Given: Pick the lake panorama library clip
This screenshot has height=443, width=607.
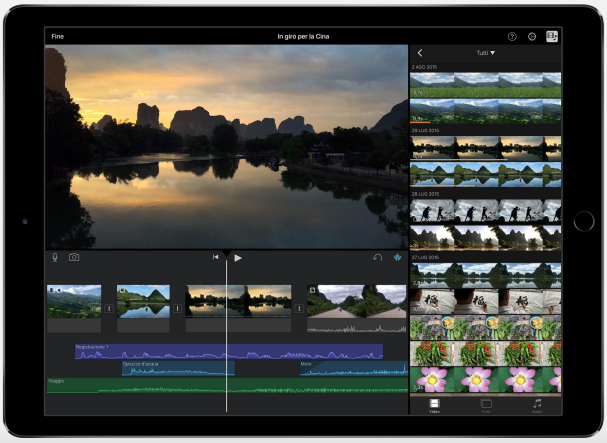Looking at the screenshot, I should click(x=485, y=275).
